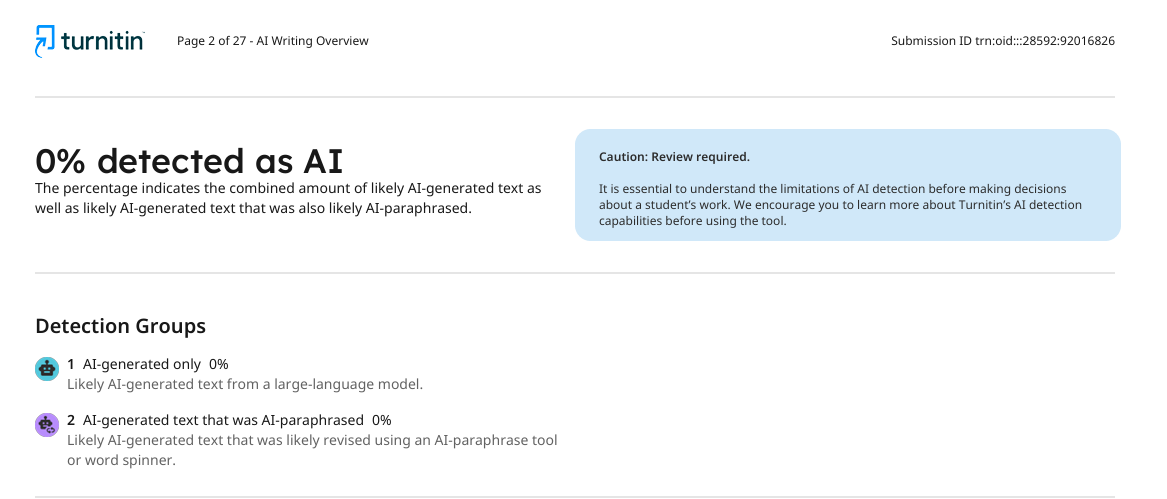Click 'AI-generated text that was AI-paraphrased' label

click(x=223, y=420)
